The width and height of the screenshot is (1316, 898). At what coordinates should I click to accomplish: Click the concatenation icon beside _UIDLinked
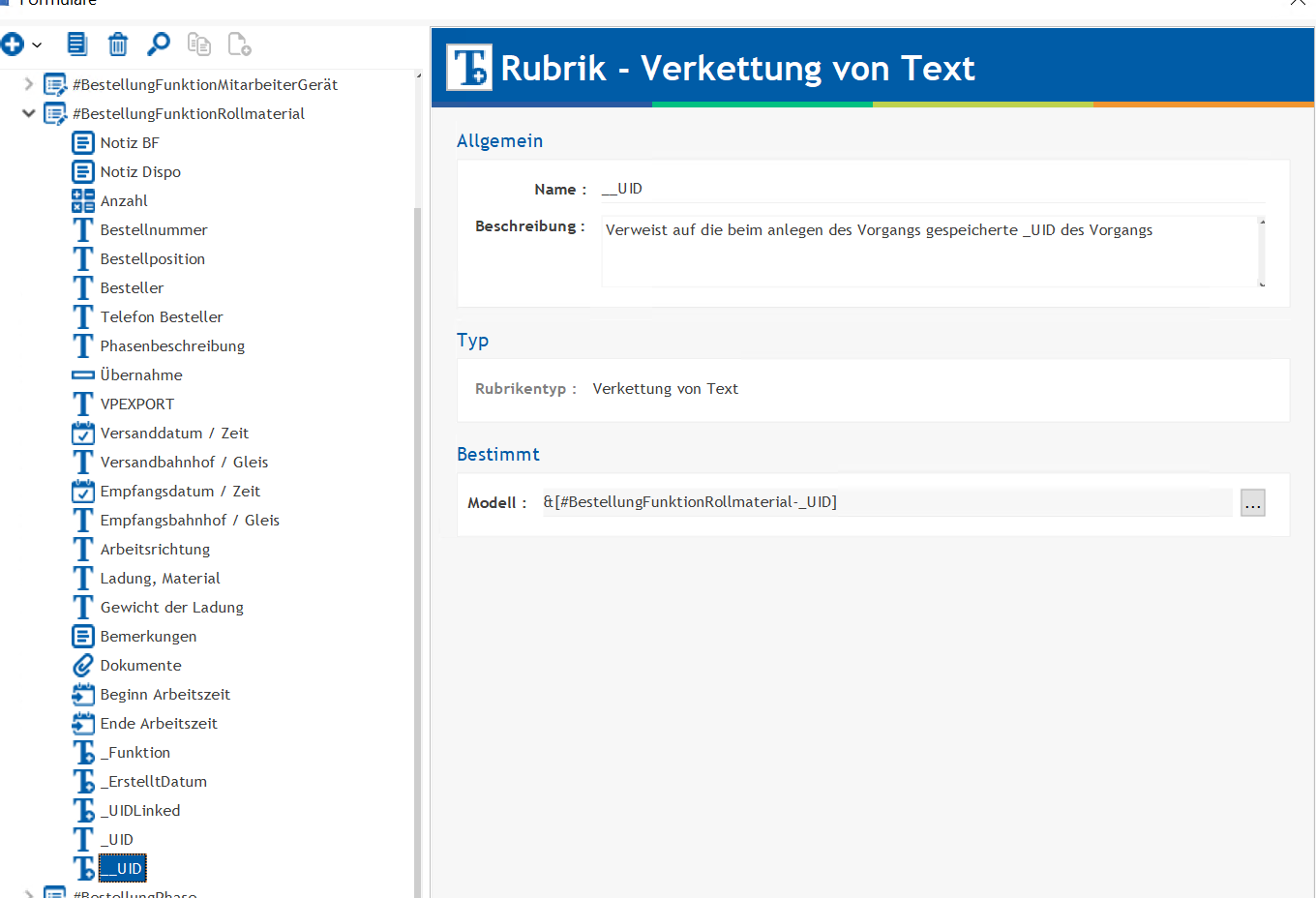click(x=83, y=811)
